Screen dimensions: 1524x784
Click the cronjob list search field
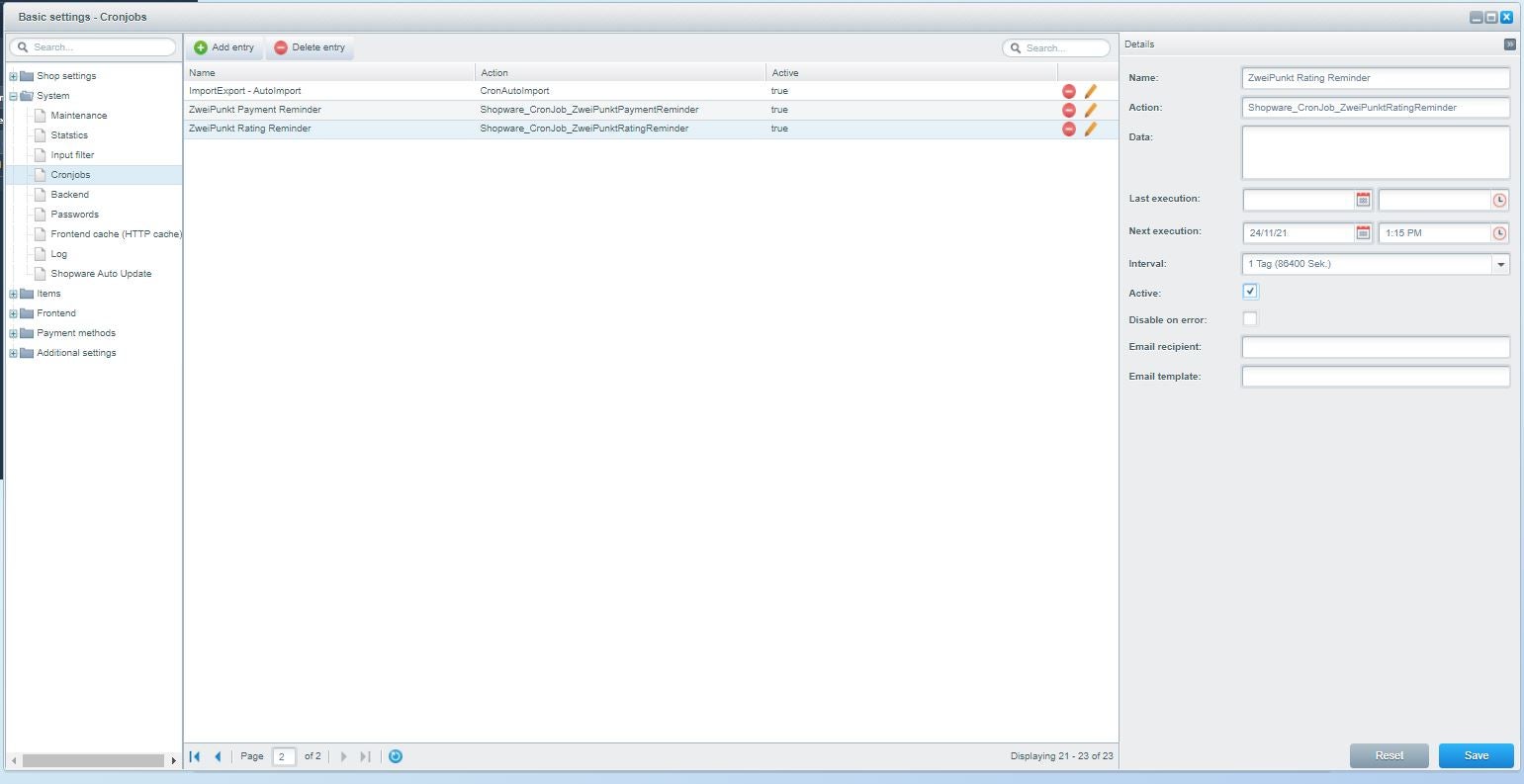click(1056, 47)
